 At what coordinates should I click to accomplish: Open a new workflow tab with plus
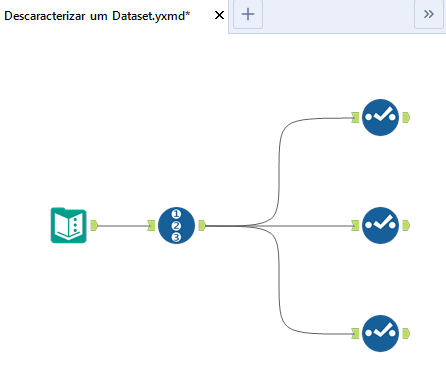tap(248, 14)
